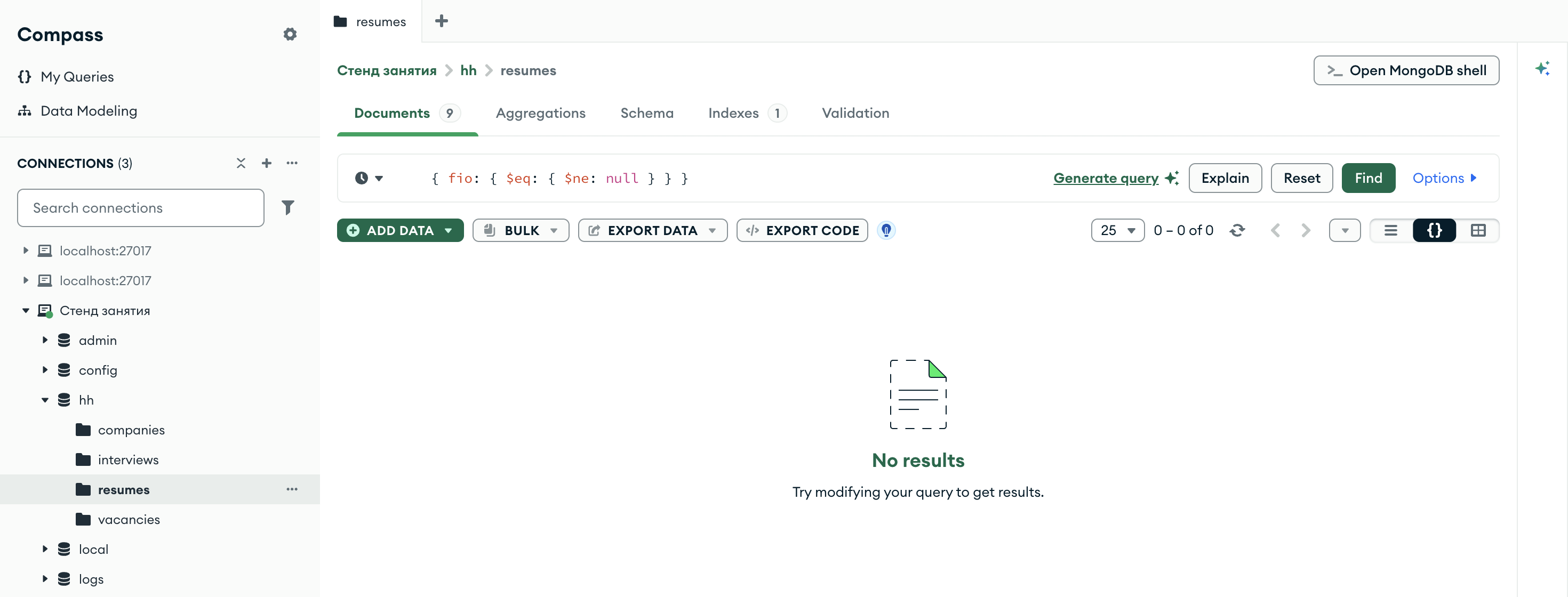Switch to Validation tab
The image size is (1568, 597).
pos(855,113)
